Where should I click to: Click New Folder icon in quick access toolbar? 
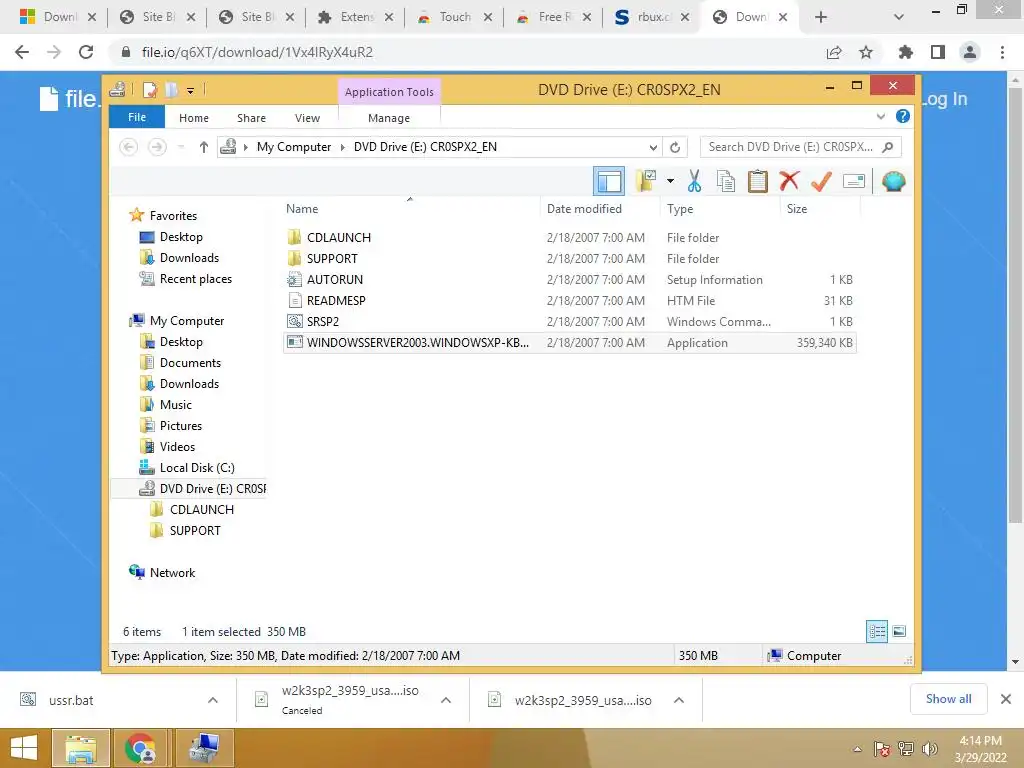coord(171,89)
